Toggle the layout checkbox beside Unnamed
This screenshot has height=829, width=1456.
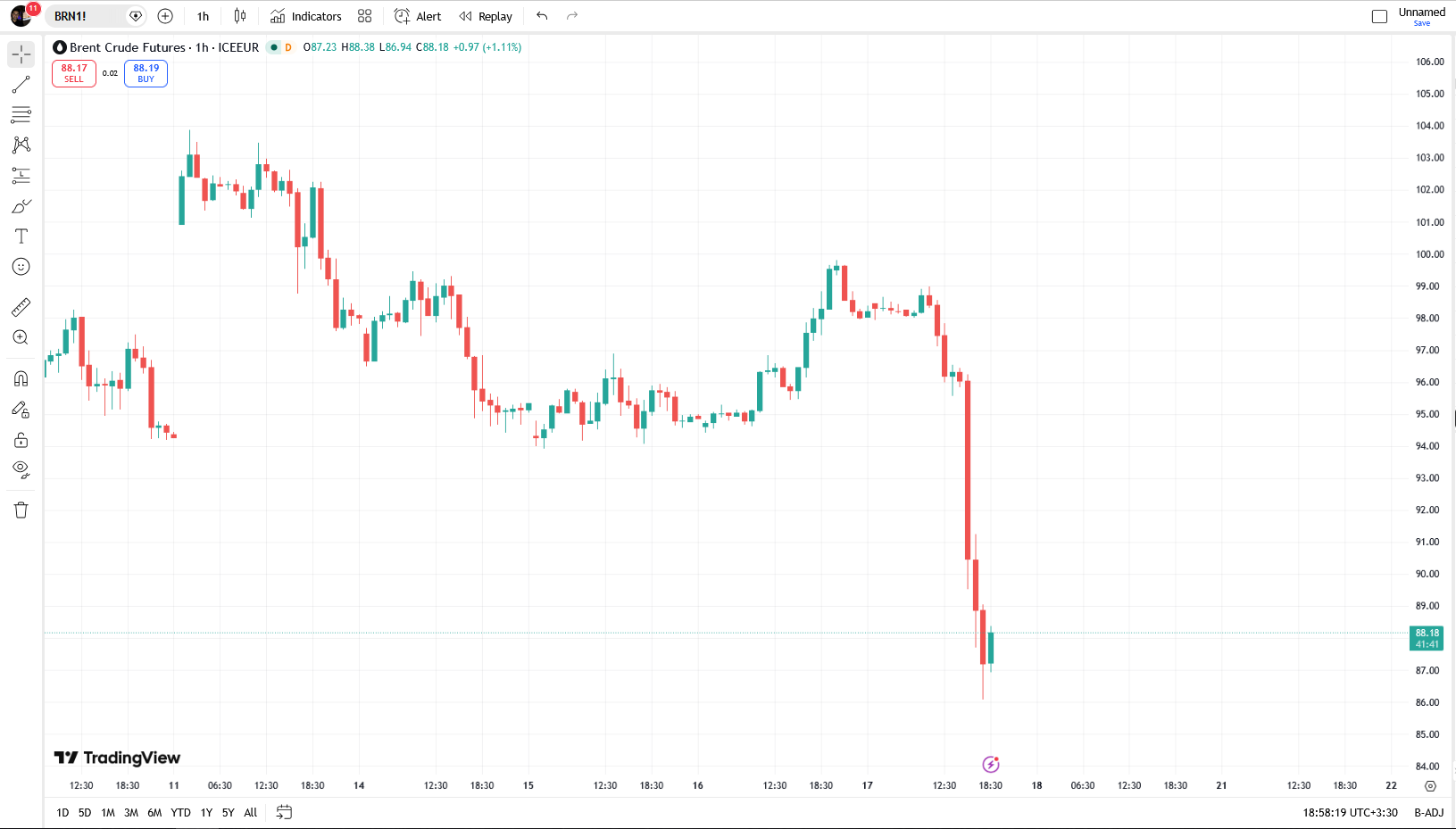(1379, 16)
